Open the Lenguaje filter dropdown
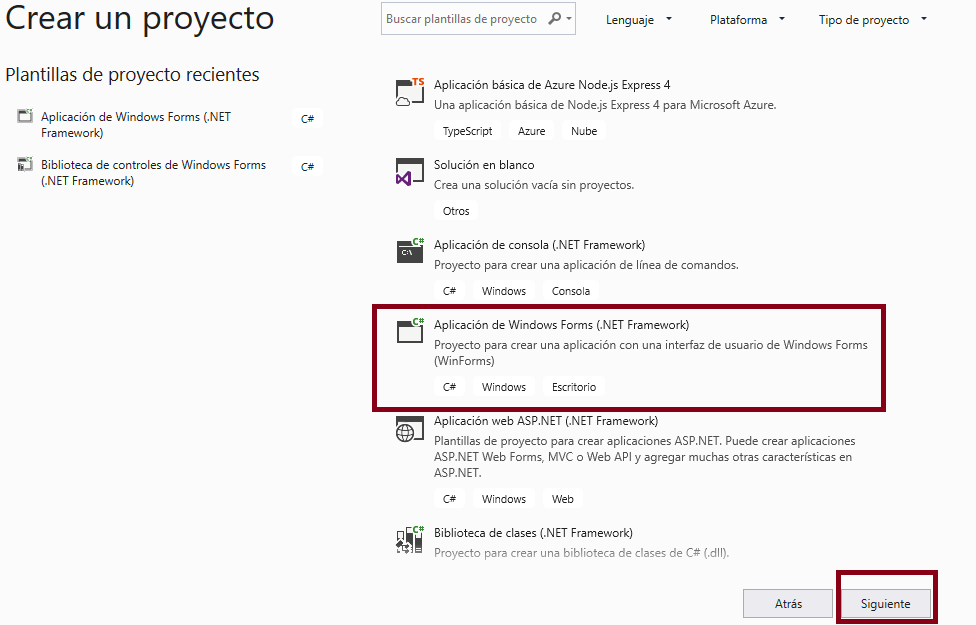 click(x=639, y=20)
